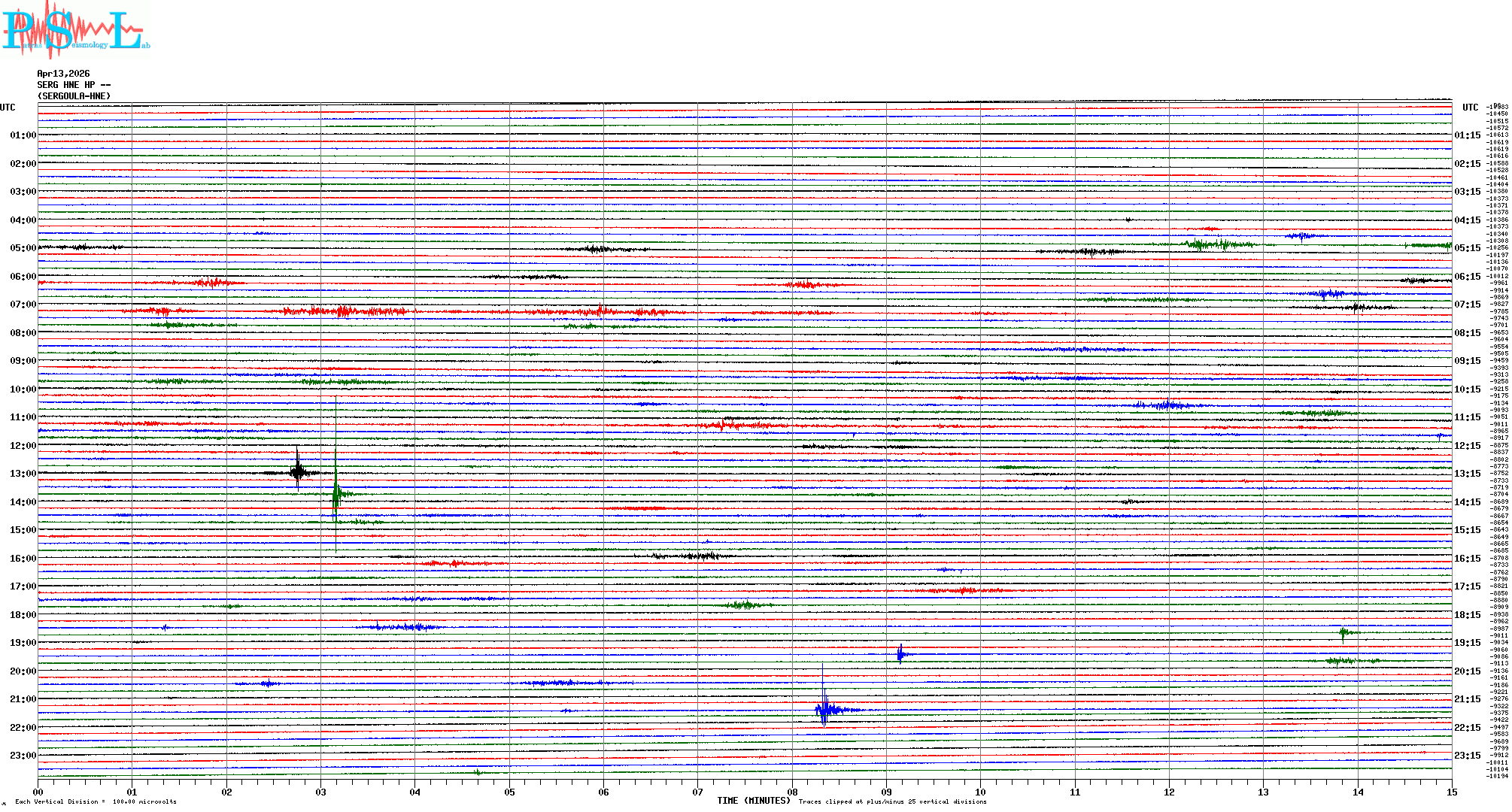Click the Each Vertical Division scale note

pos(96,801)
